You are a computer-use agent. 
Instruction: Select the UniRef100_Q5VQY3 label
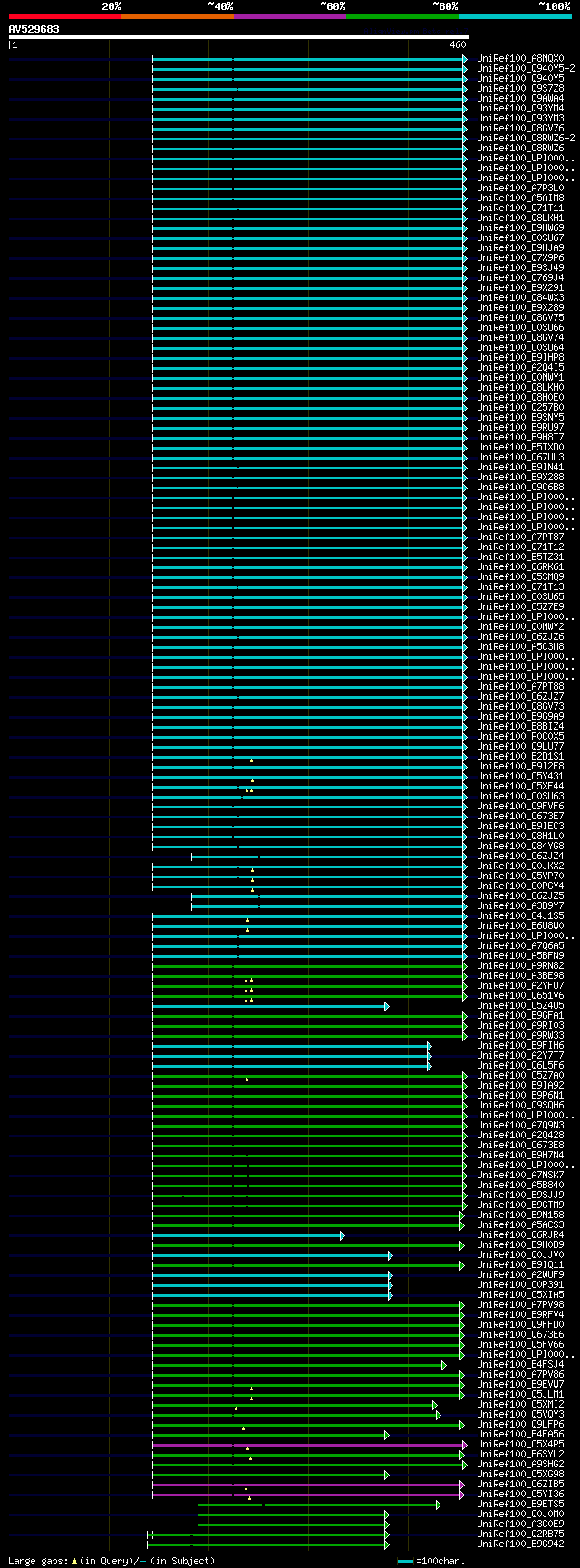[x=519, y=1415]
